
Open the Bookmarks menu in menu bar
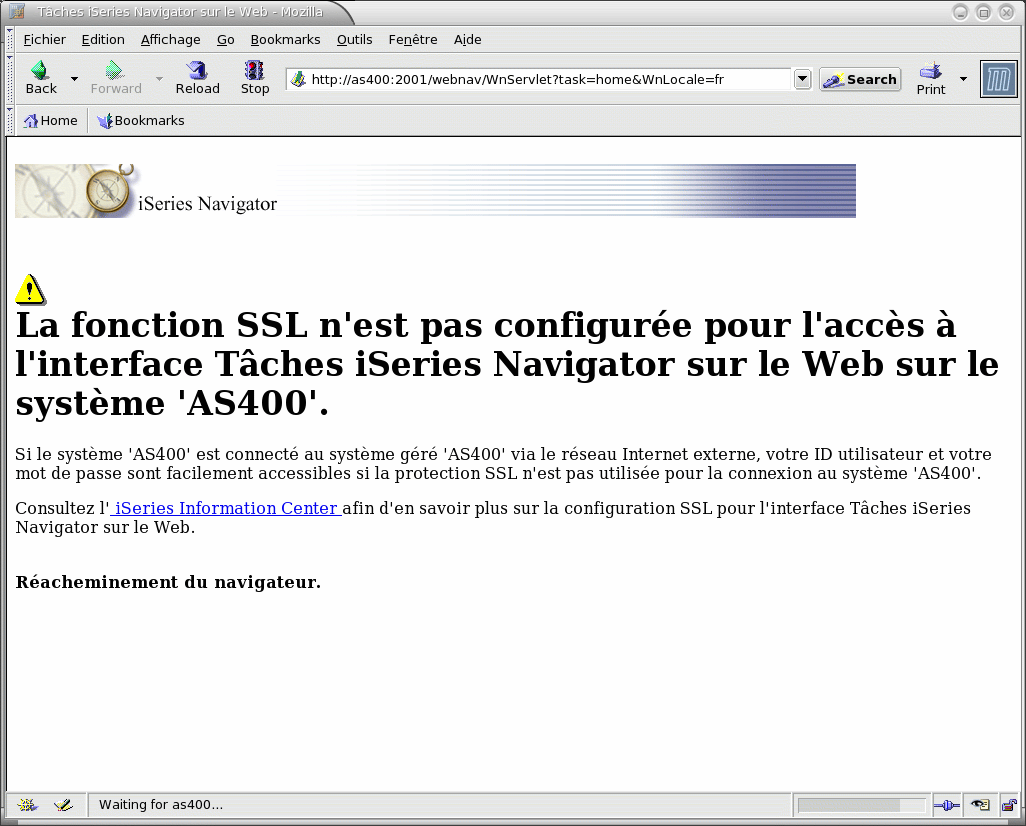pyautogui.click(x=285, y=39)
